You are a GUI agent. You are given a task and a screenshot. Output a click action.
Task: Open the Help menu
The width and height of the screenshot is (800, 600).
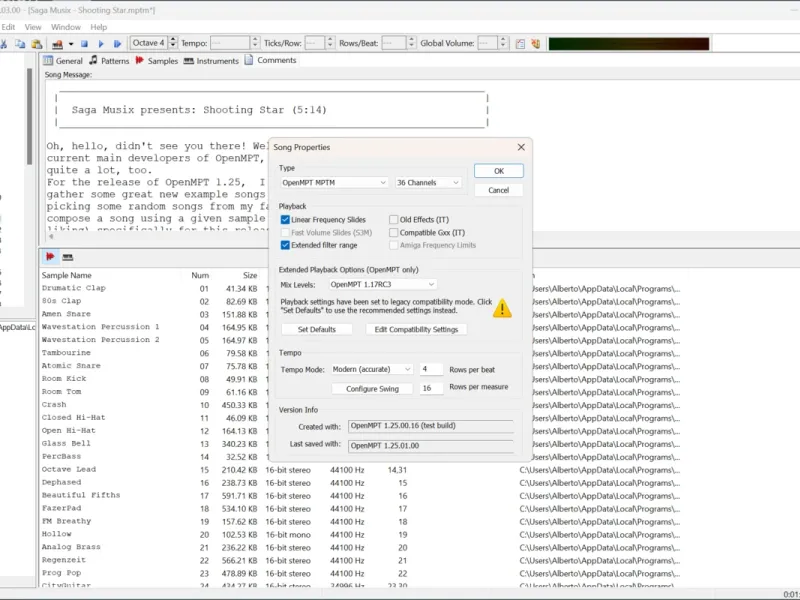click(x=98, y=27)
